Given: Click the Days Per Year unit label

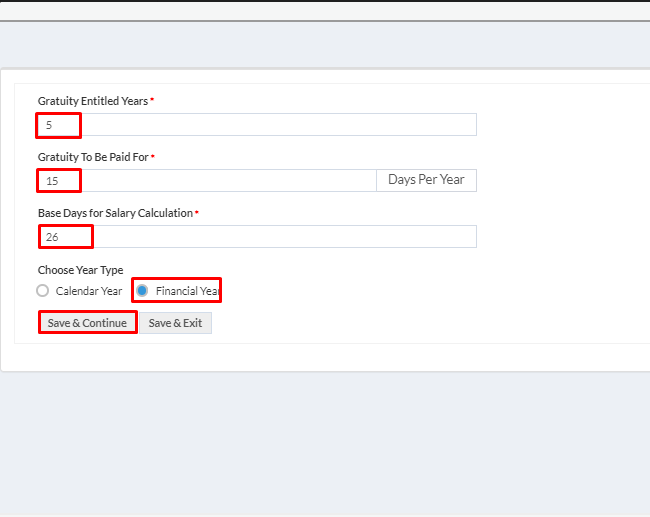Looking at the screenshot, I should [x=427, y=180].
